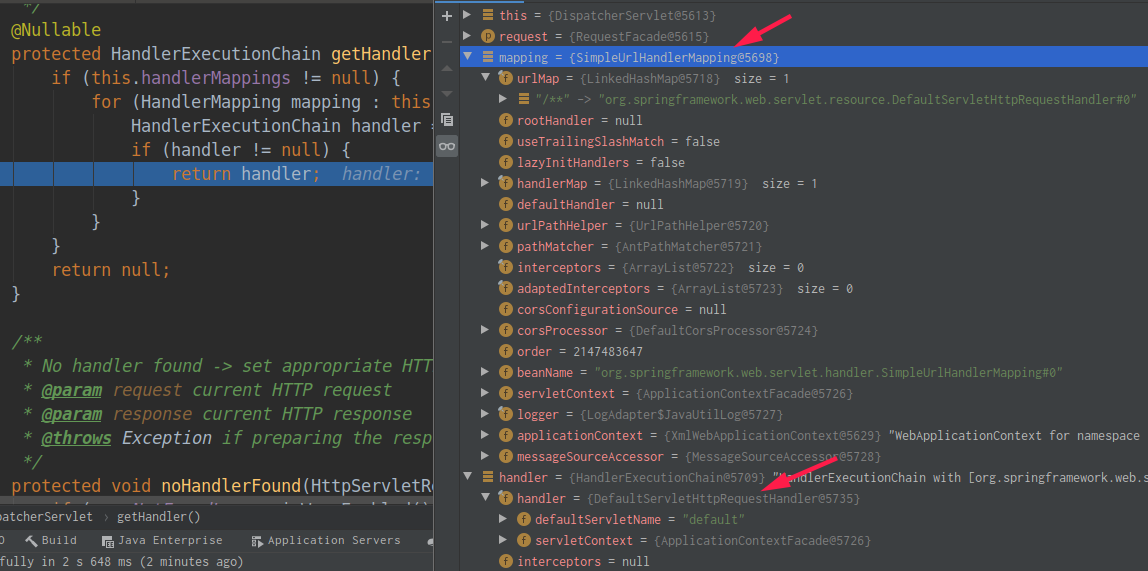
Task: Collapse the urlMap LinkedHashMap node
Action: (485, 78)
